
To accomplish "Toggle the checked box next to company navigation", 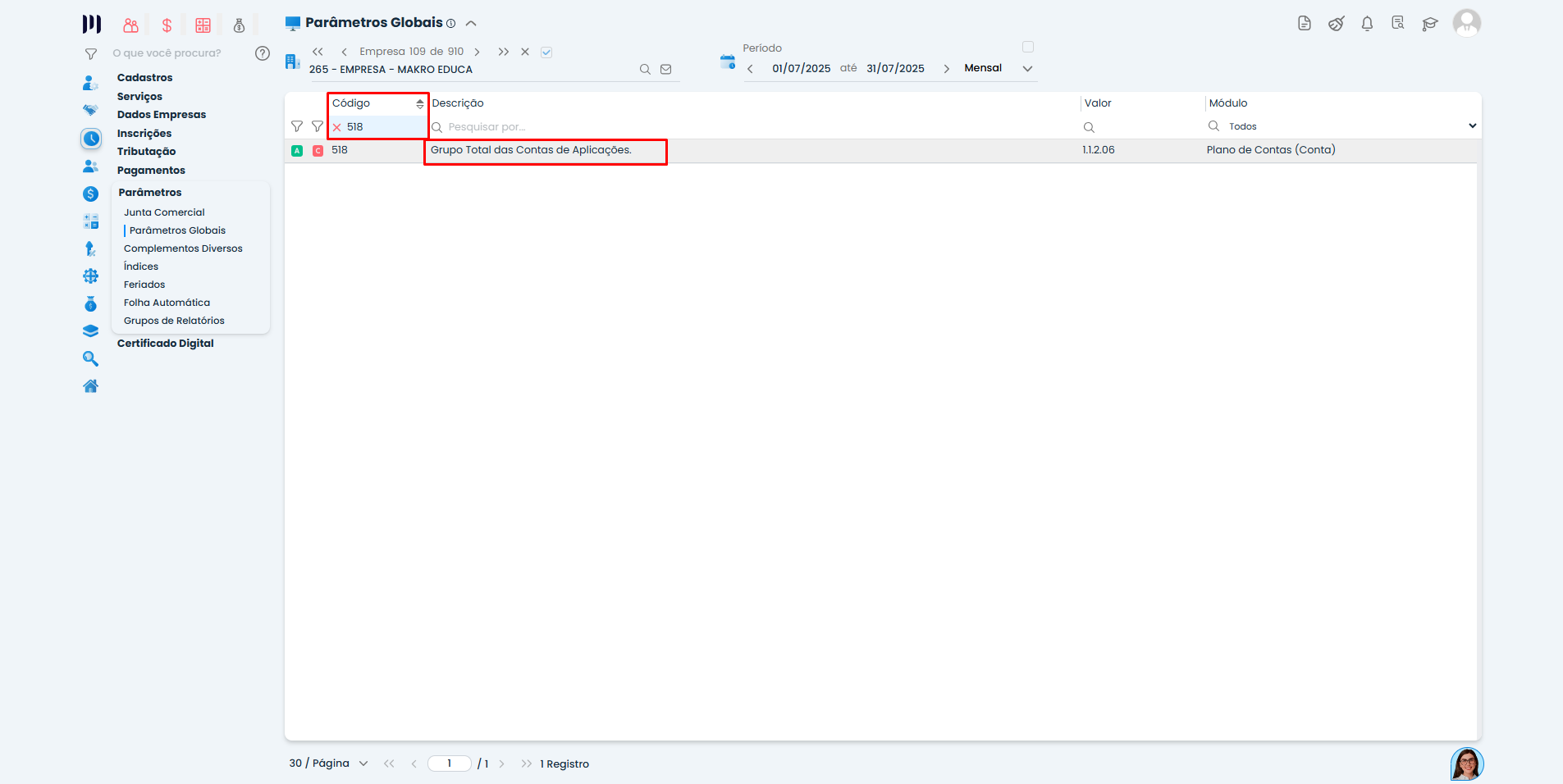I will click(546, 52).
